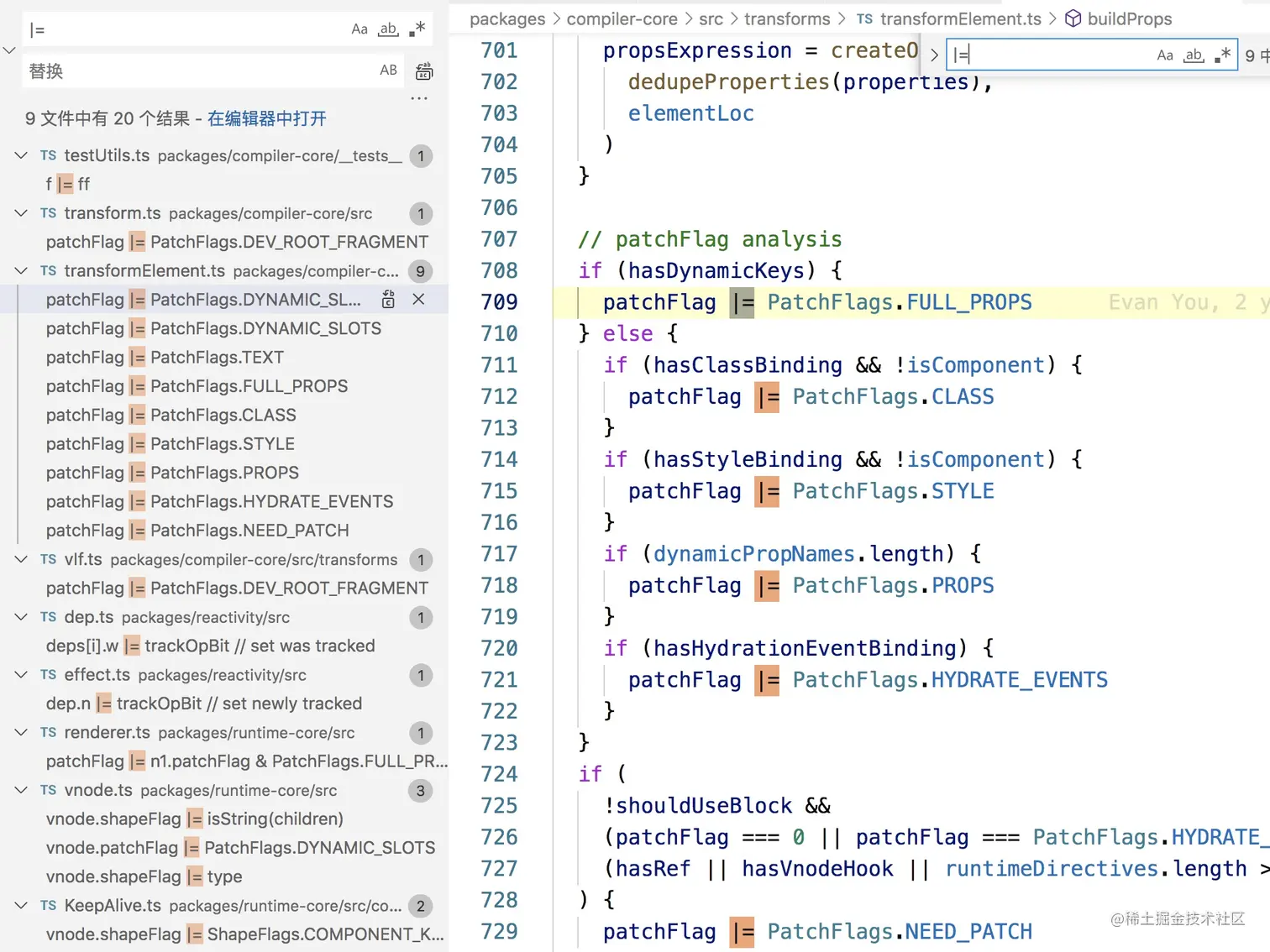Open search details ellipsis toggle
Screen dimensions: 1270x952
(419, 98)
